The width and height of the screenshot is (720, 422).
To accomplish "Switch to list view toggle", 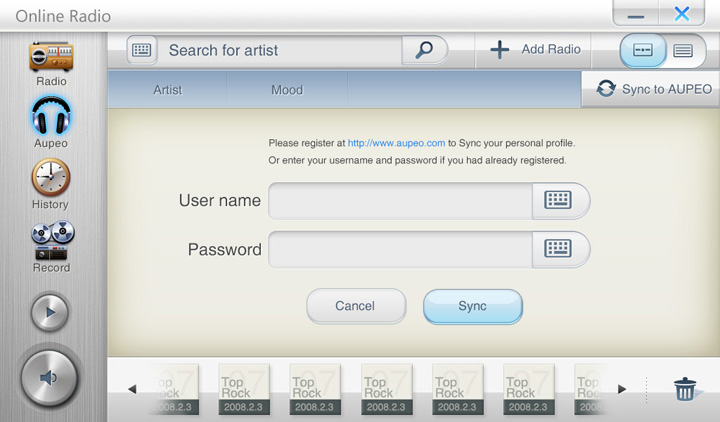I will [x=683, y=50].
